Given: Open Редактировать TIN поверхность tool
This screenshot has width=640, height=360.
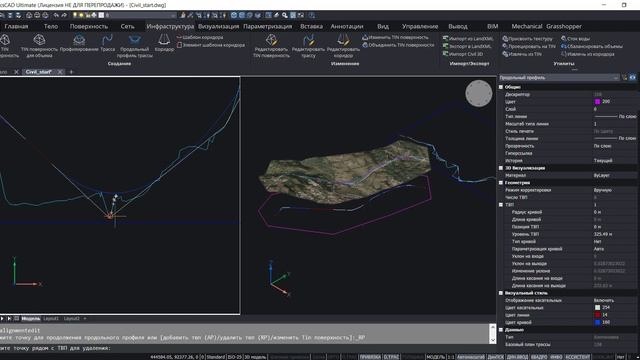Looking at the screenshot, I should (271, 46).
